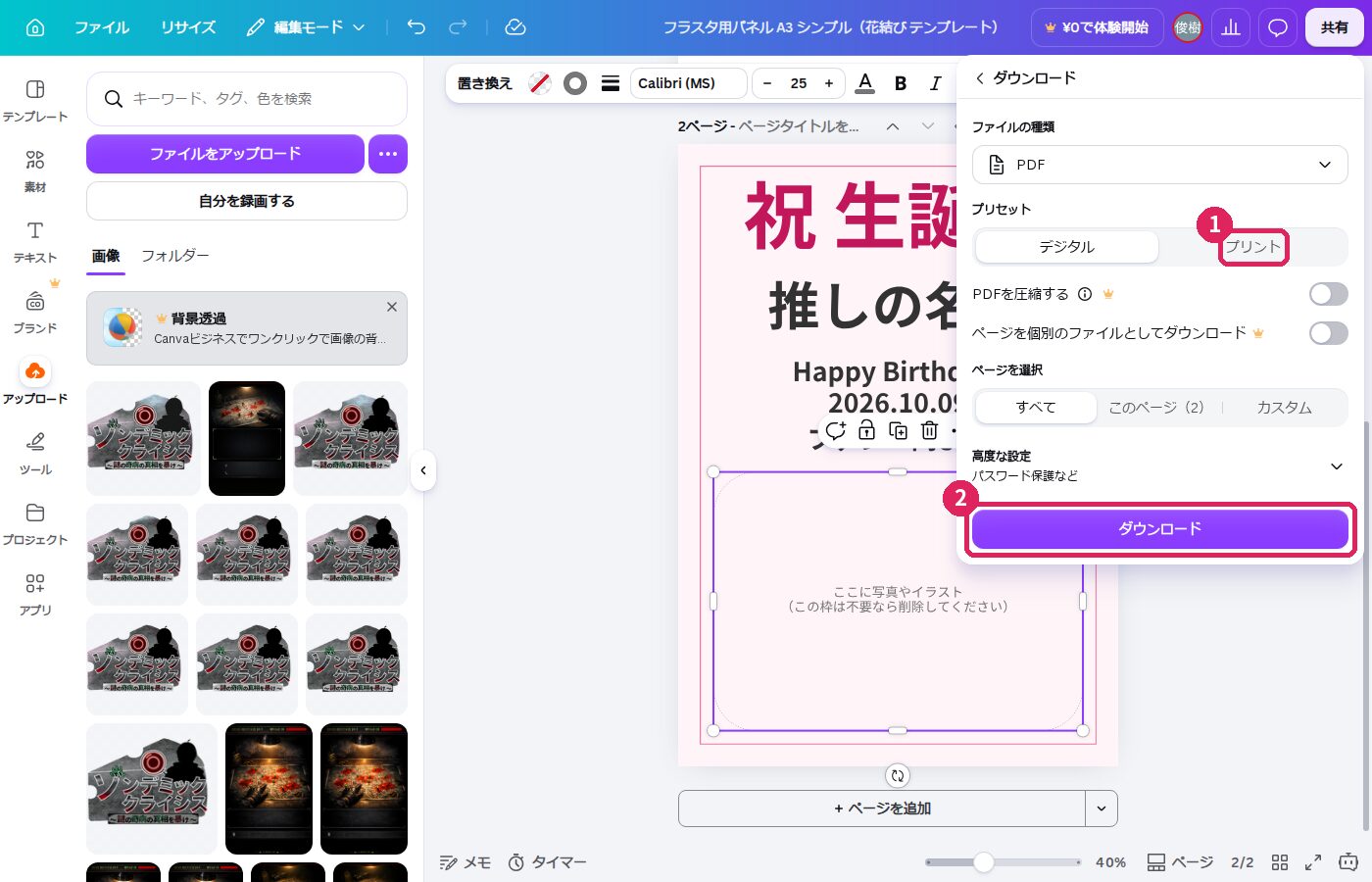The height and width of the screenshot is (882, 1372).
Task: Open the 編集モード dropdown
Action: [306, 27]
